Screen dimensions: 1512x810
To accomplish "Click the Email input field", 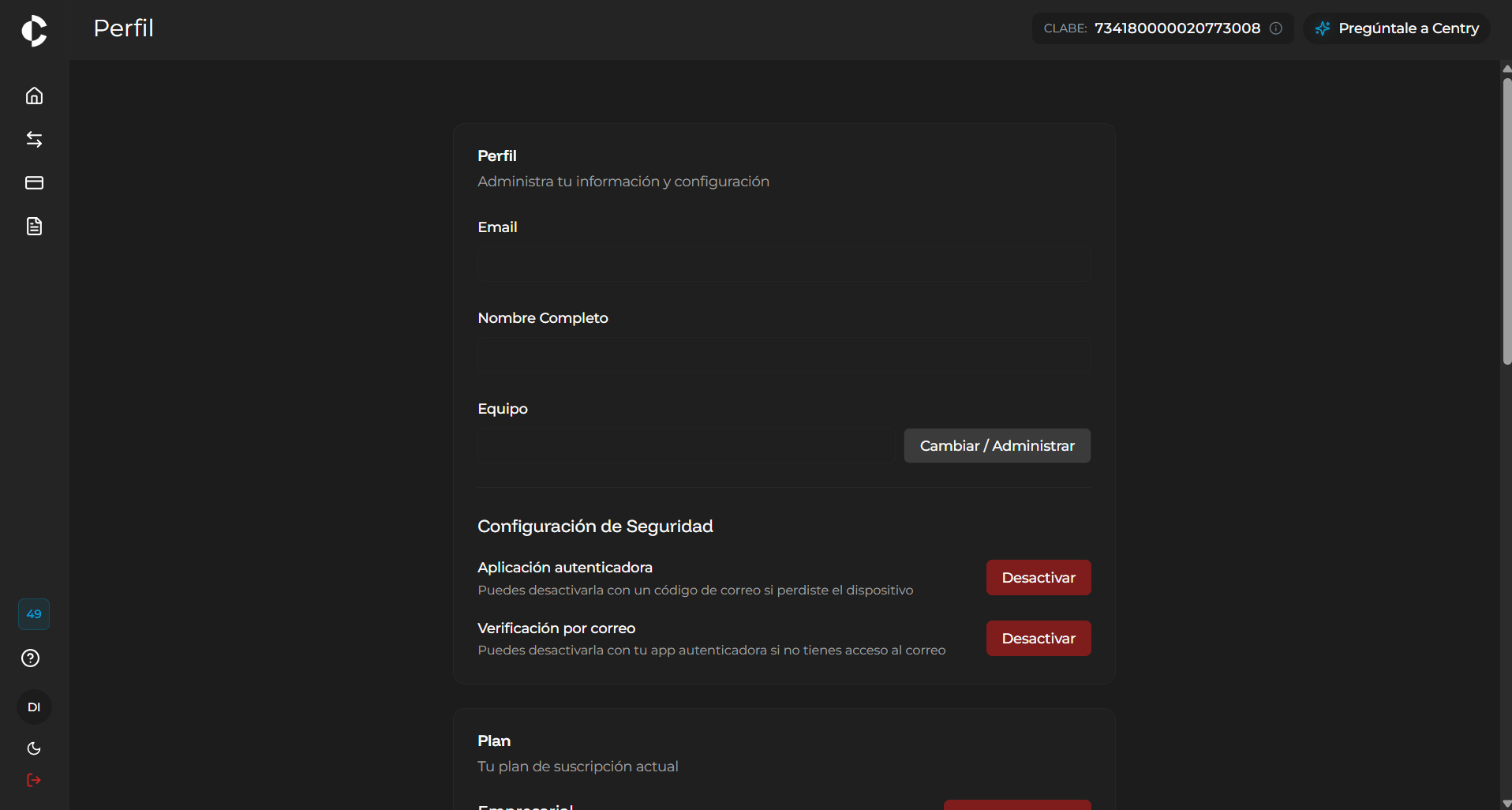I will point(784,264).
